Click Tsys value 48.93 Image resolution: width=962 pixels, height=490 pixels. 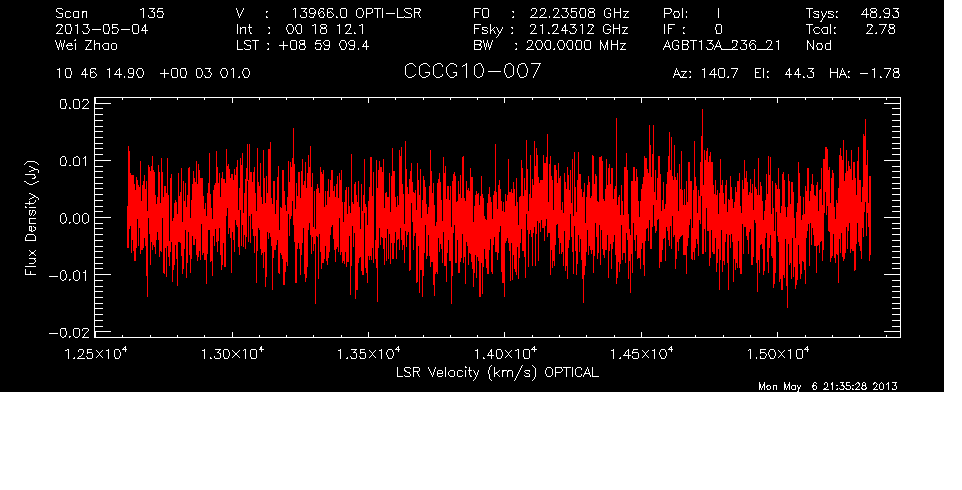click(882, 13)
